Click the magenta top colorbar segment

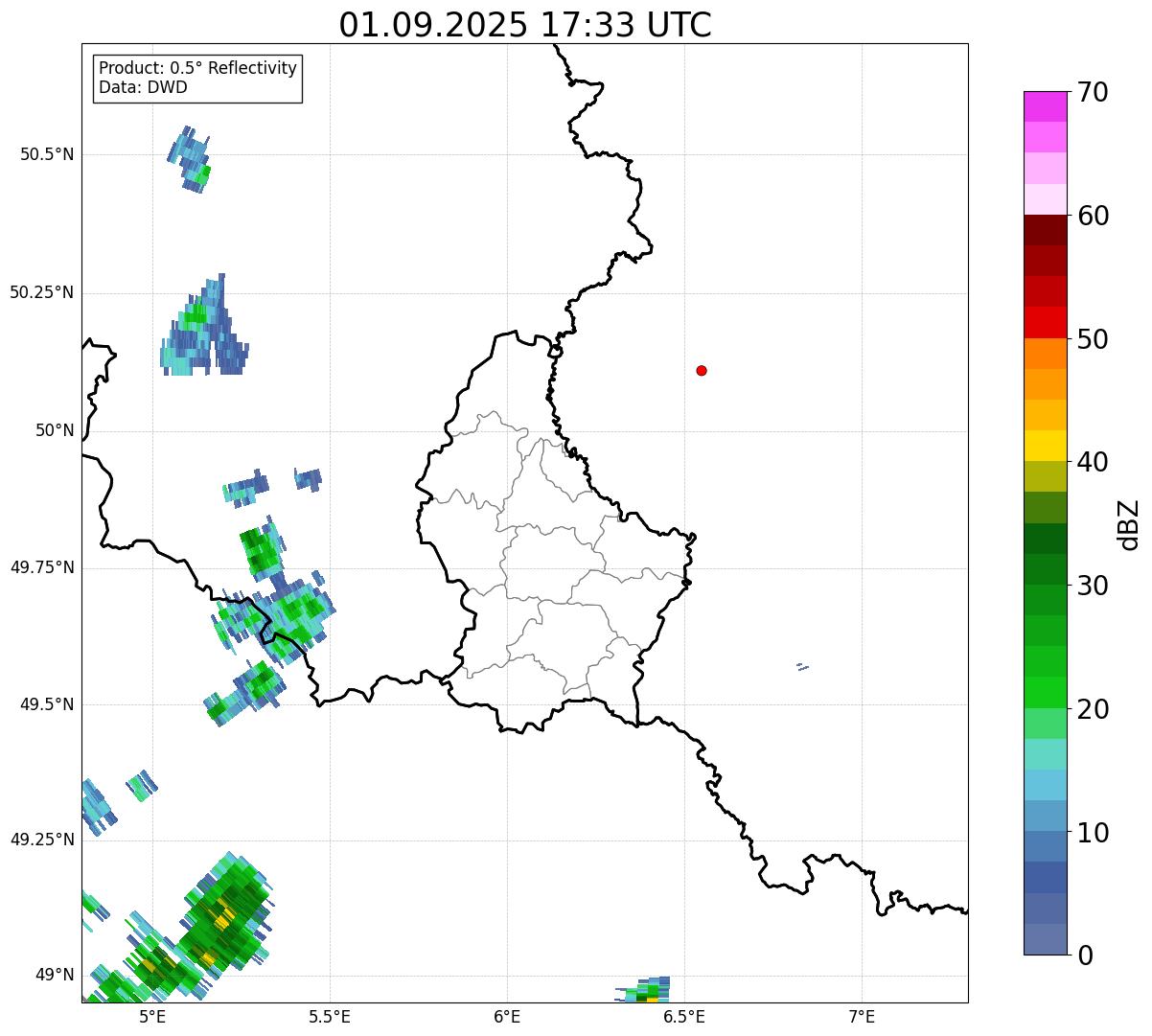coord(1045,106)
